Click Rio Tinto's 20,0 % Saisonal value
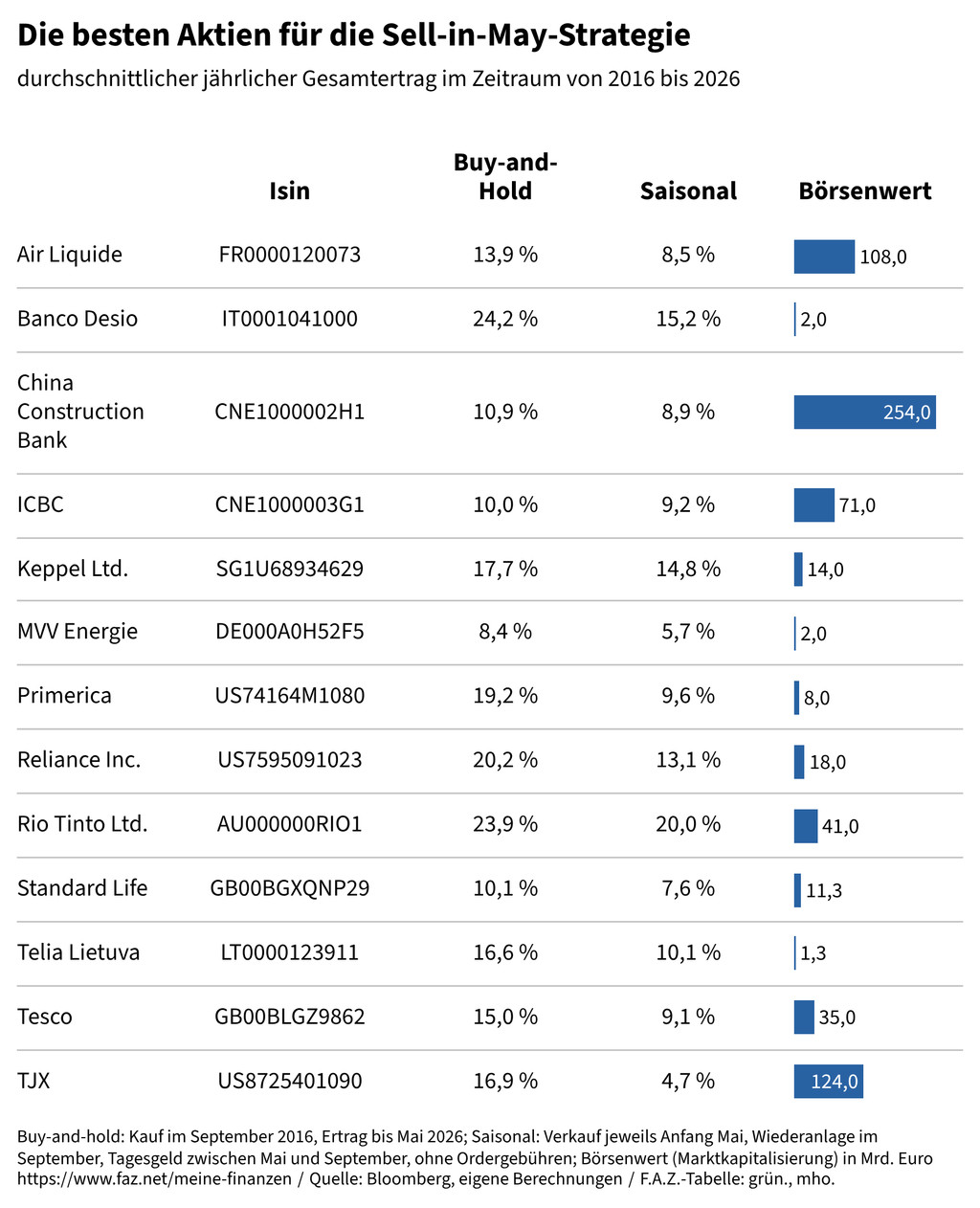This screenshot has height=1208, width=980. pyautogui.click(x=688, y=824)
